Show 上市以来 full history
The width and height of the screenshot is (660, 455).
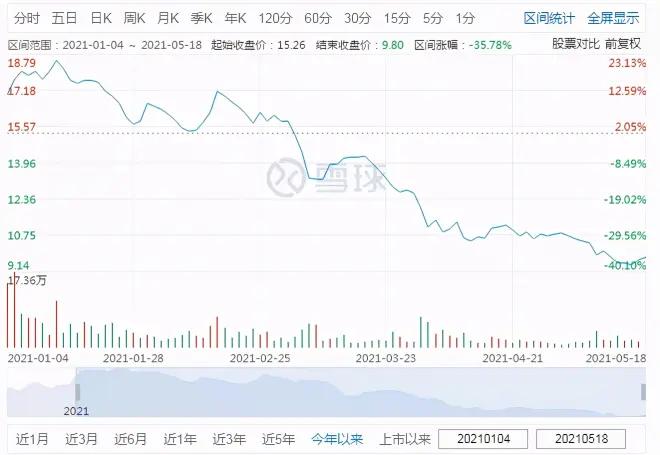pyautogui.click(x=405, y=439)
